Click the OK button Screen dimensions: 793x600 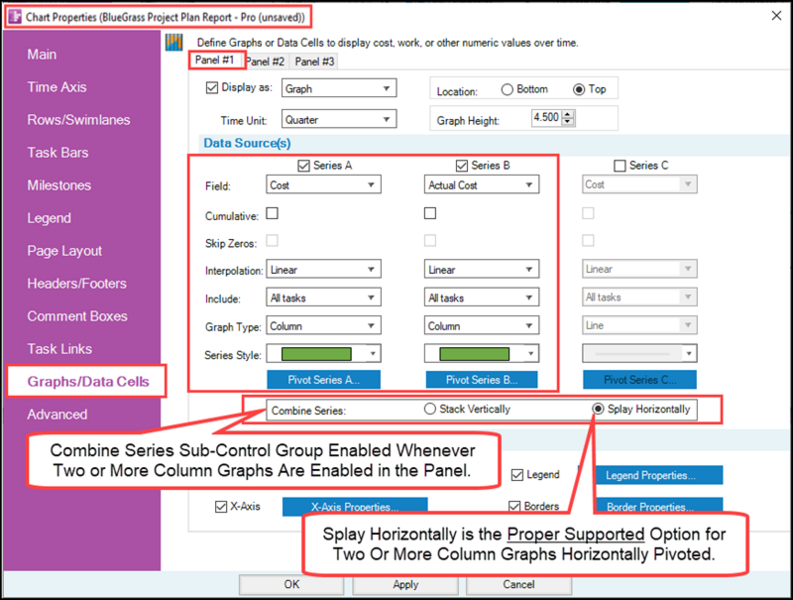pyautogui.click(x=291, y=584)
